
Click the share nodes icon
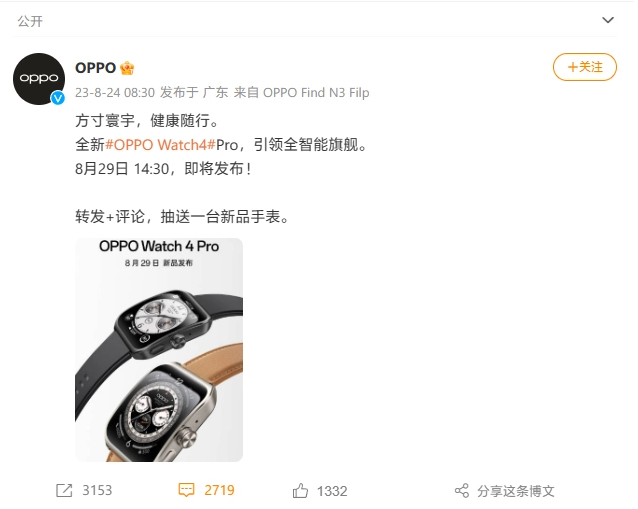click(x=462, y=491)
